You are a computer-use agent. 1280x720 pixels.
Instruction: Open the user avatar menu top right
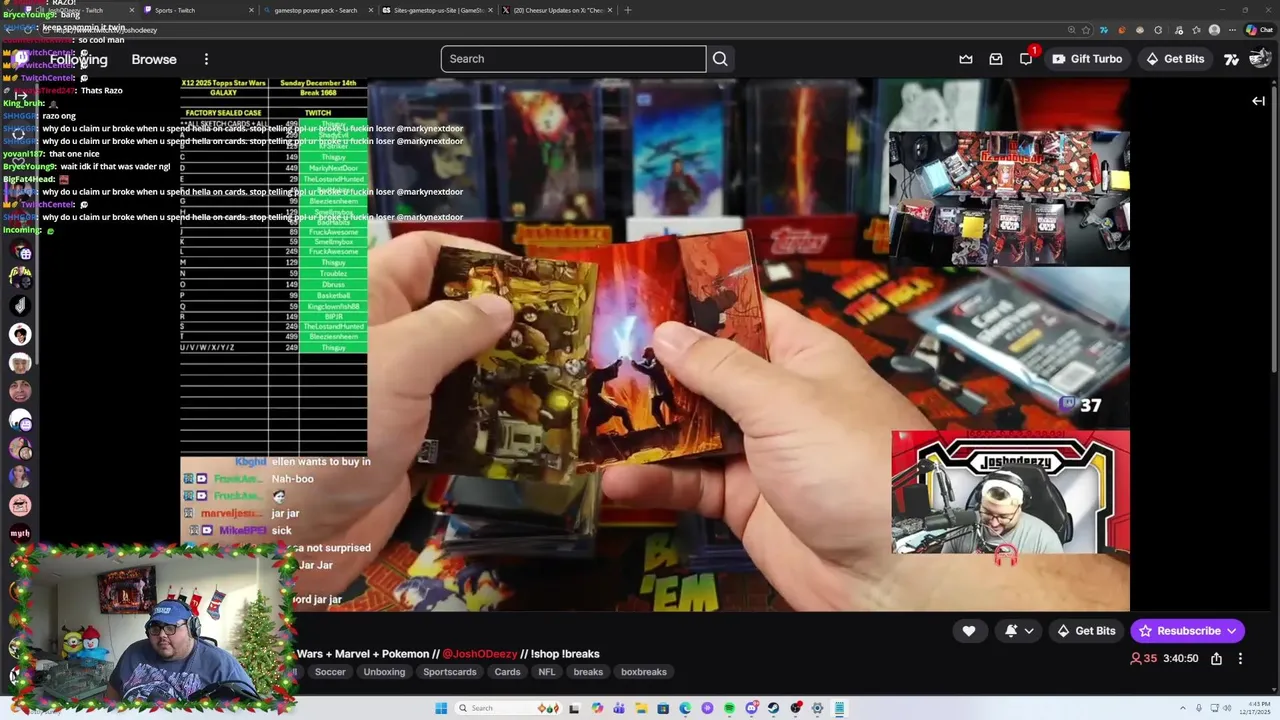coord(1260,59)
